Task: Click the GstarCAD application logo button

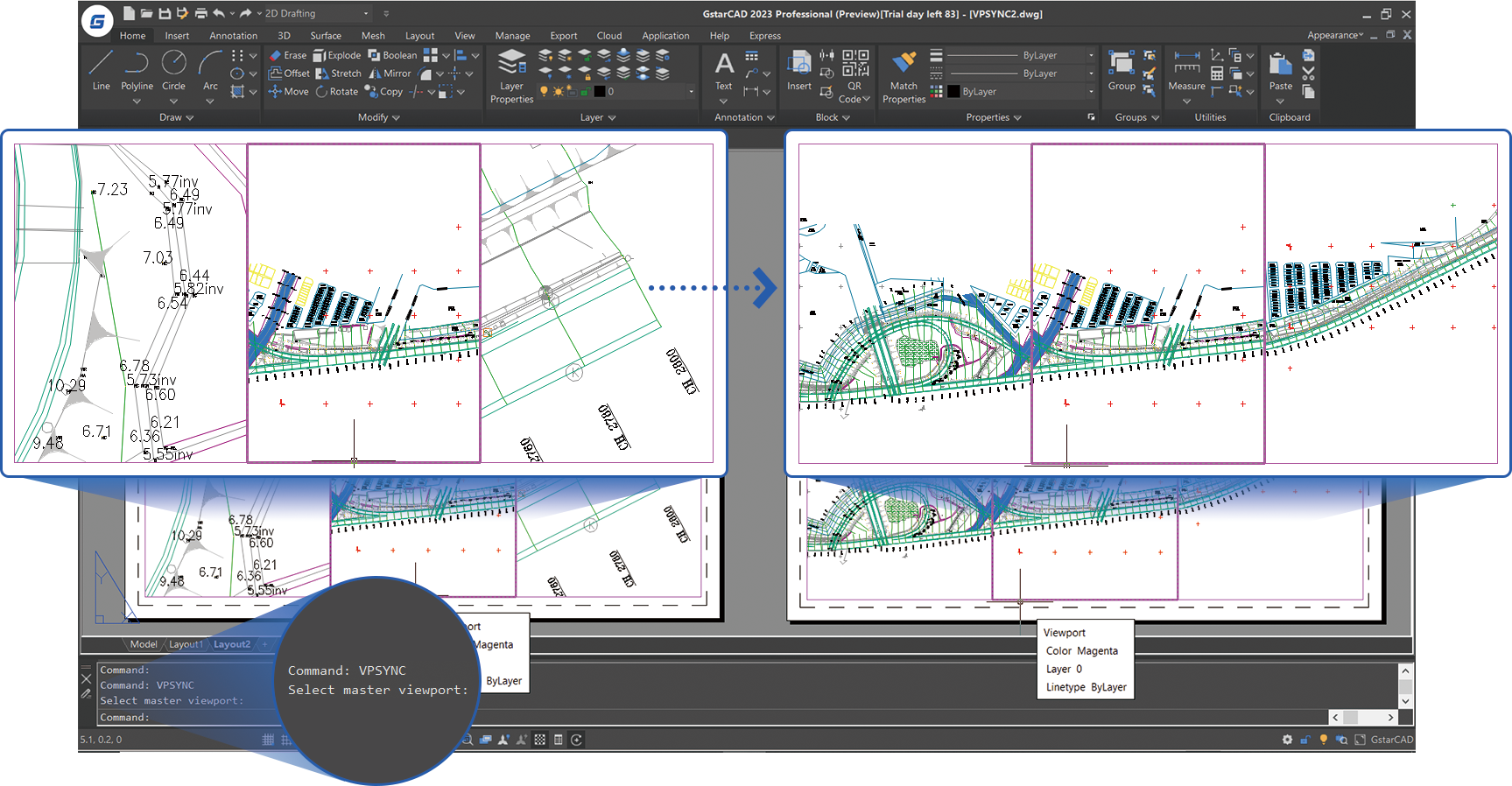Action: (x=97, y=21)
